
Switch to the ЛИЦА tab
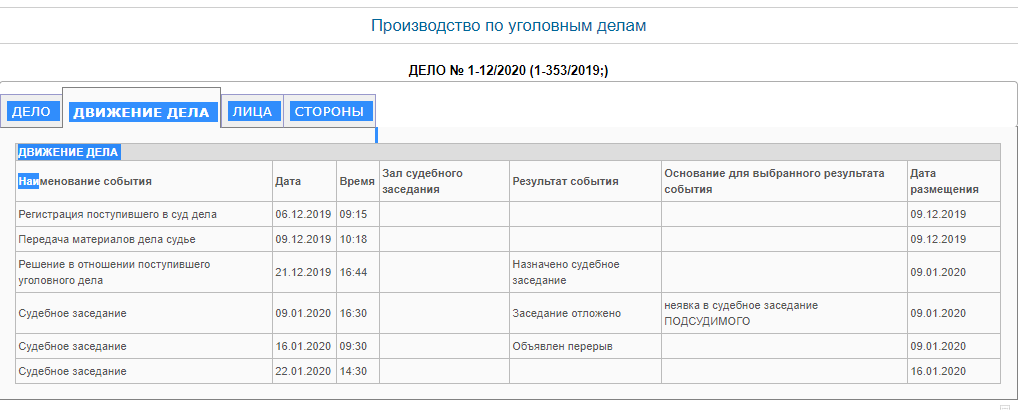(252, 111)
